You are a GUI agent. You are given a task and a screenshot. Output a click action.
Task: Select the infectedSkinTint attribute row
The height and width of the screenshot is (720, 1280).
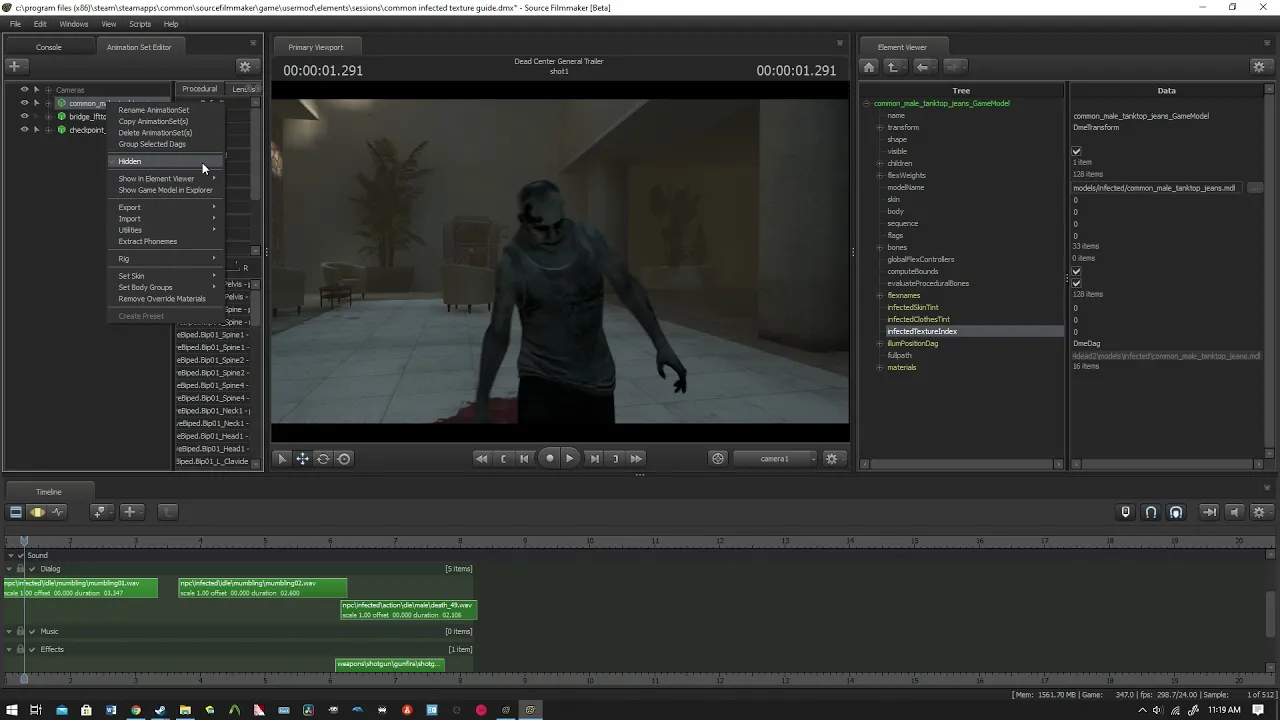coord(913,307)
